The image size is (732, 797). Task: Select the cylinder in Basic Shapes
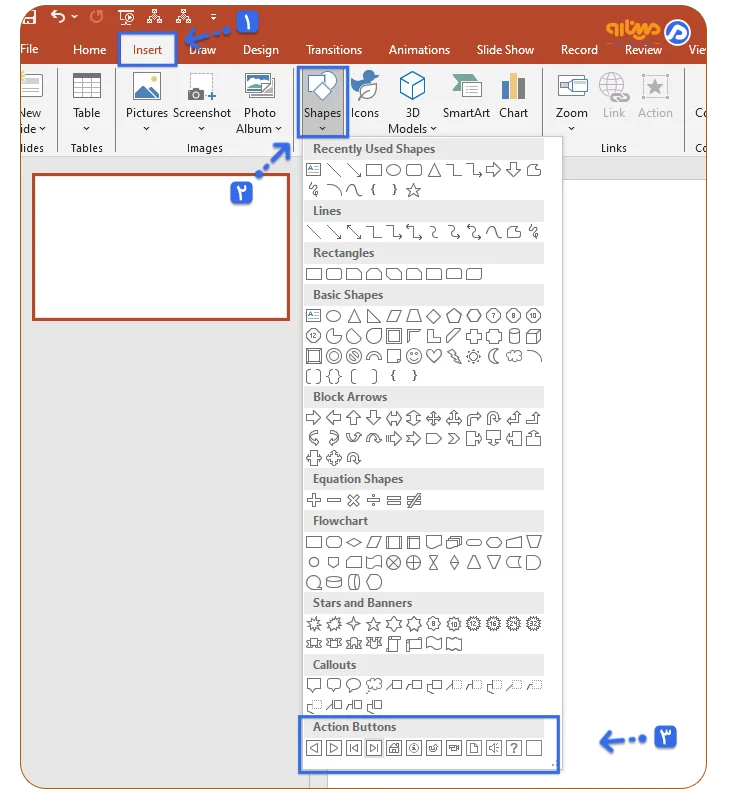click(x=514, y=336)
